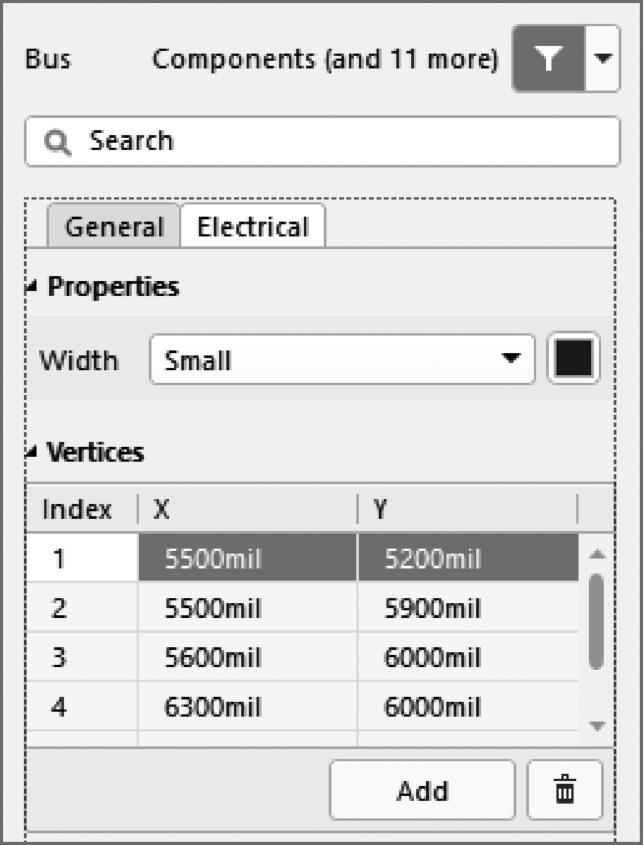Click the search magnifier icon

pos(59,142)
